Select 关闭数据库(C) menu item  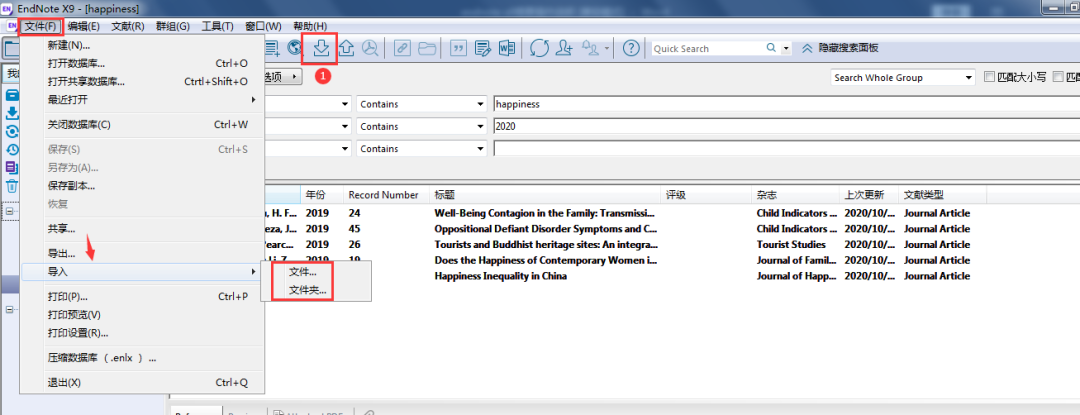[x=142, y=125]
